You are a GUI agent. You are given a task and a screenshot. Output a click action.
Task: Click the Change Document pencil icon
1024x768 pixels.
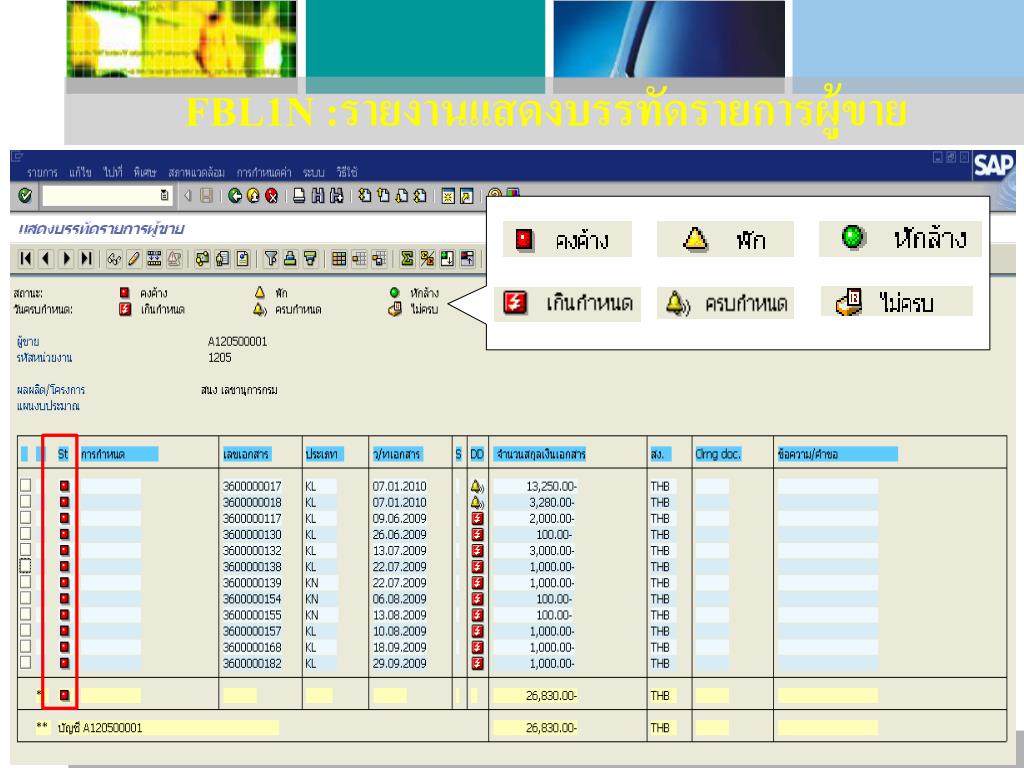[x=134, y=259]
